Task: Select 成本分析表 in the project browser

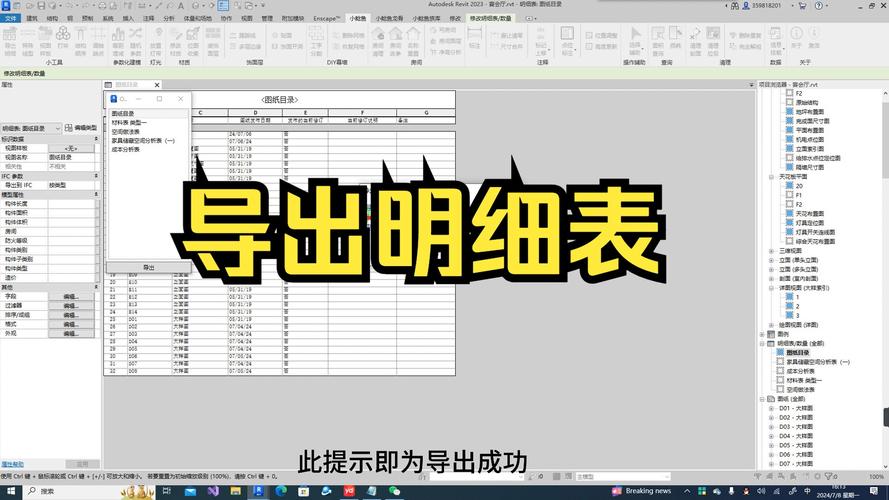Action: [801, 371]
